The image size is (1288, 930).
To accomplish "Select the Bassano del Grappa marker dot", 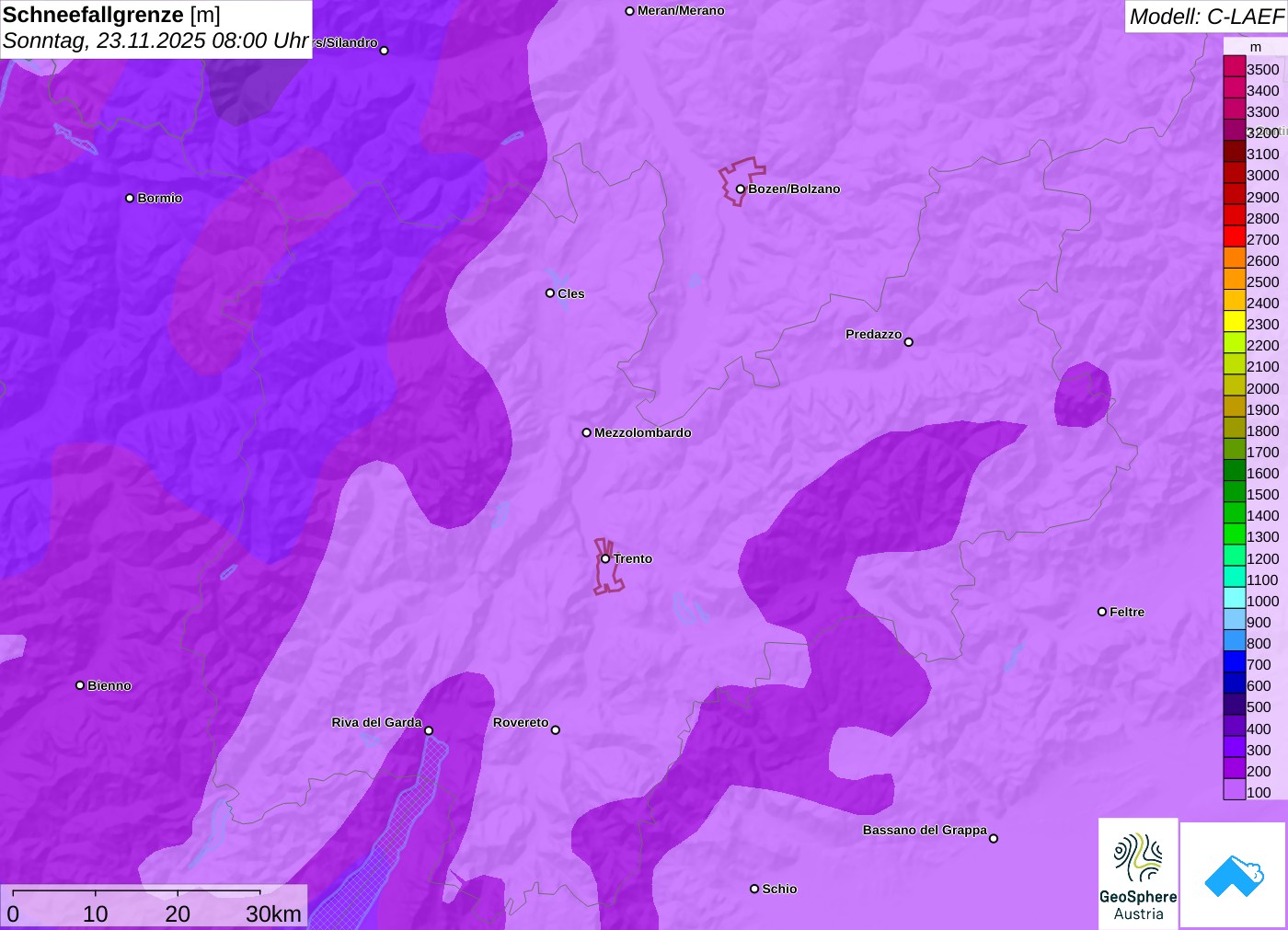I will pyautogui.click(x=994, y=838).
